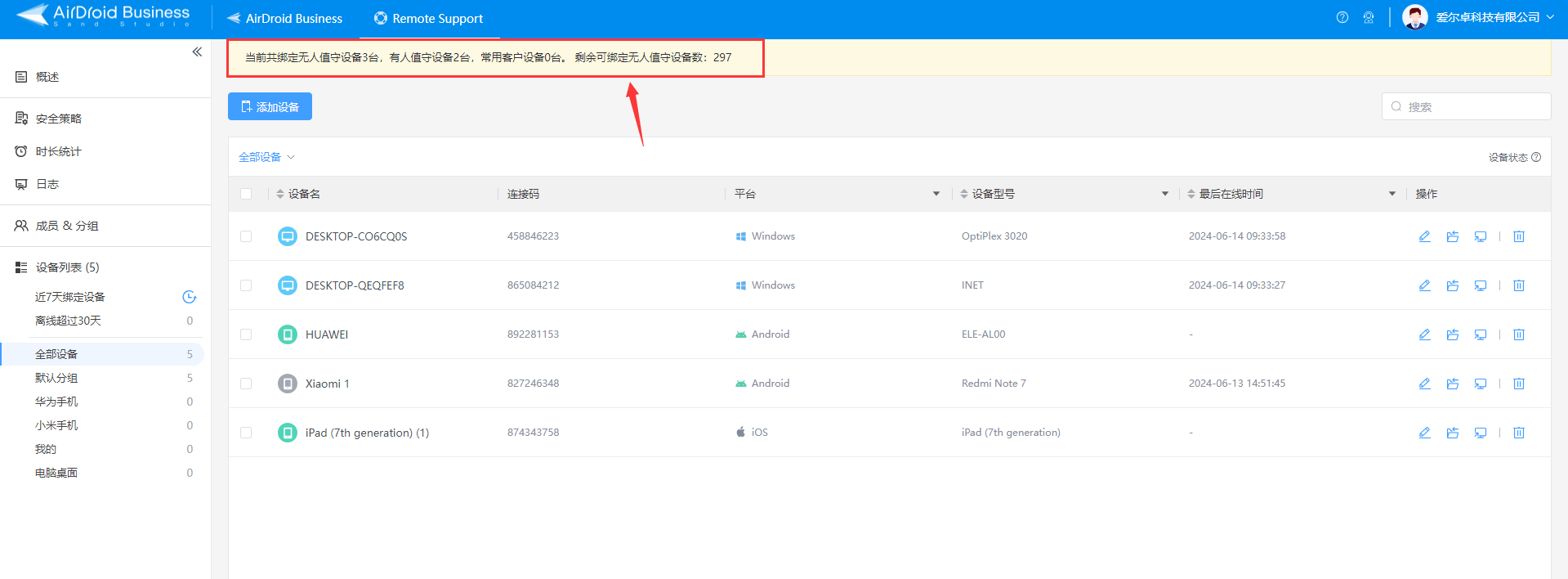Check the DESKTOP-QEQFEF8 row checkbox
This screenshot has width=1568, height=579.
[x=246, y=285]
